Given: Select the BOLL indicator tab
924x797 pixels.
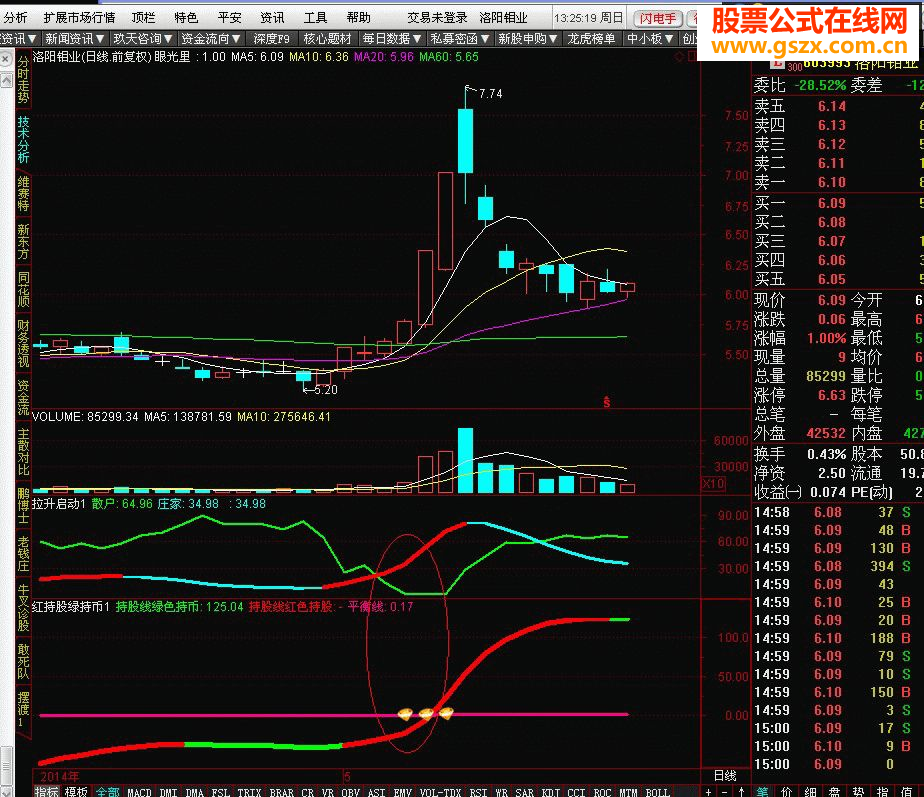Looking at the screenshot, I should [x=658, y=792].
